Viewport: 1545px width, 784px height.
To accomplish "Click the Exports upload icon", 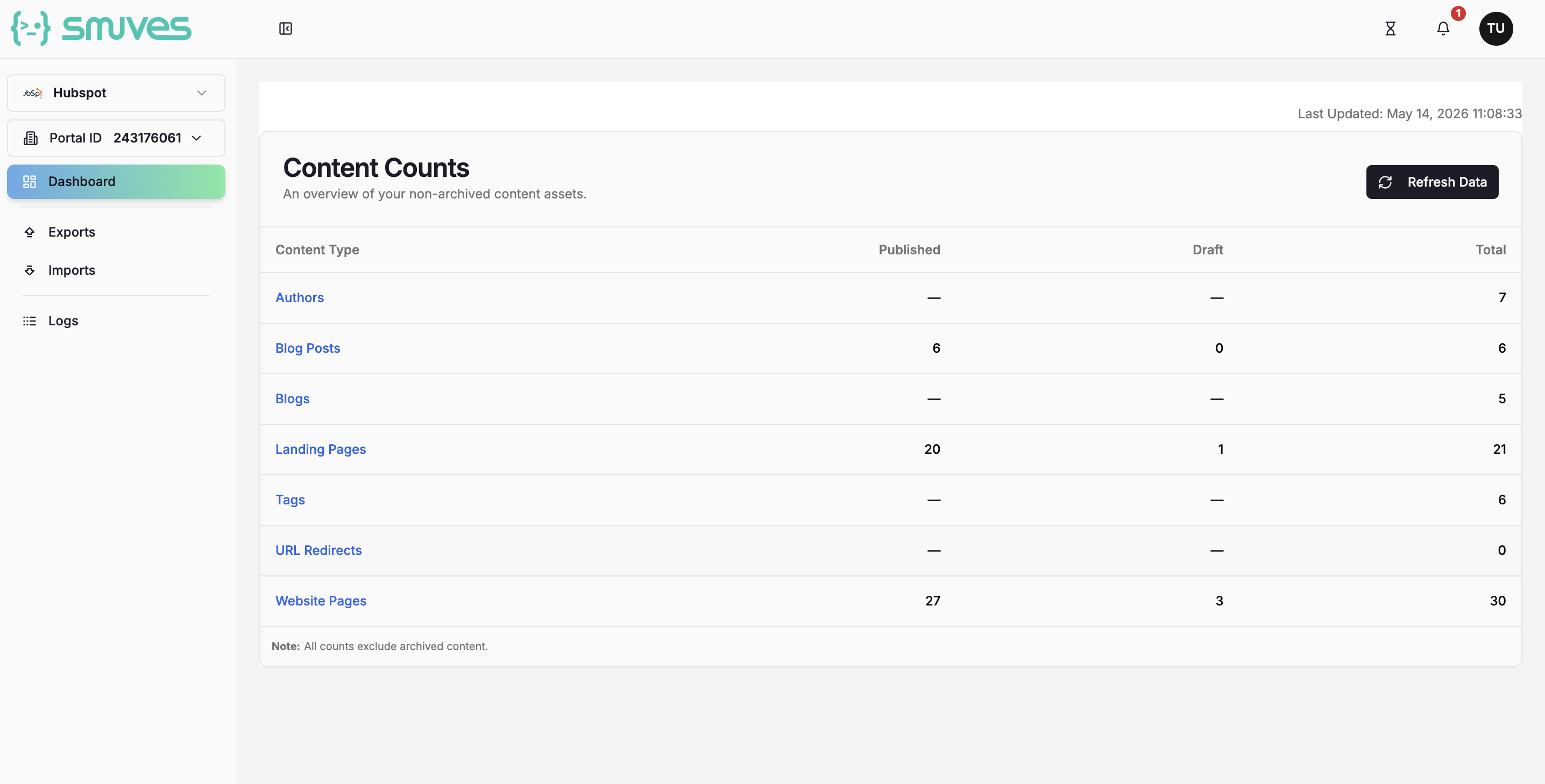I will pos(30,232).
